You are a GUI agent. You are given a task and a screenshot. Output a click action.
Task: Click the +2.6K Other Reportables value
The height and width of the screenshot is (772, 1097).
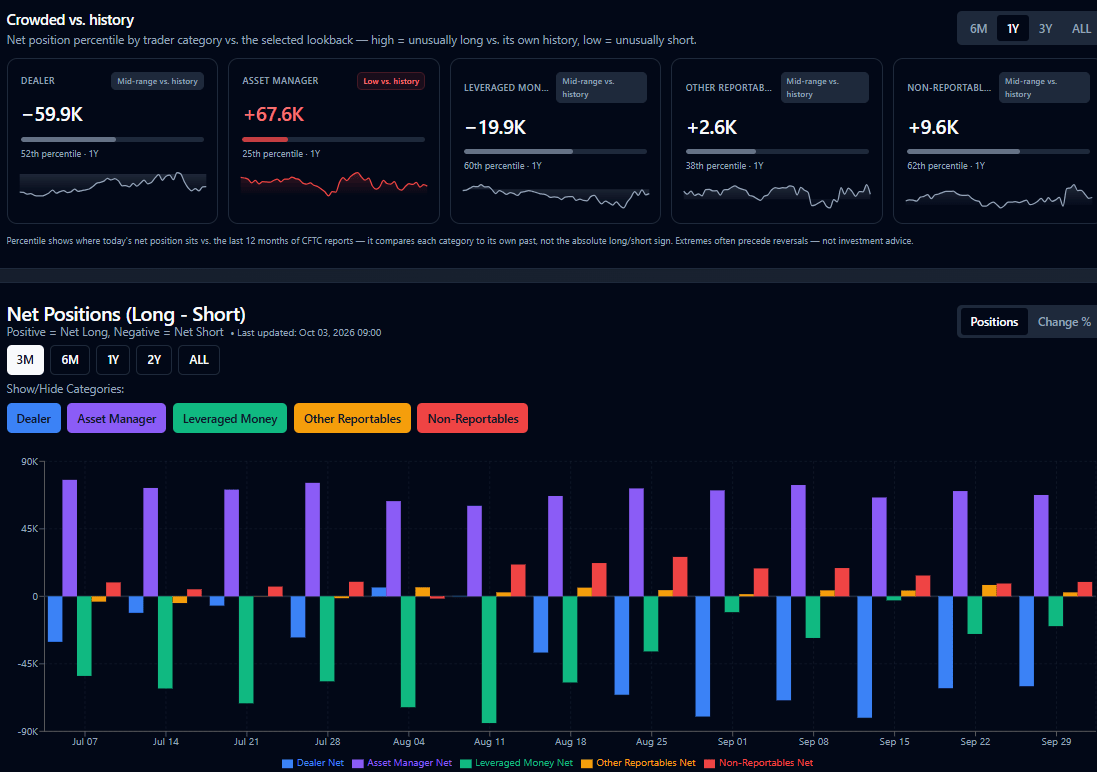pos(712,127)
